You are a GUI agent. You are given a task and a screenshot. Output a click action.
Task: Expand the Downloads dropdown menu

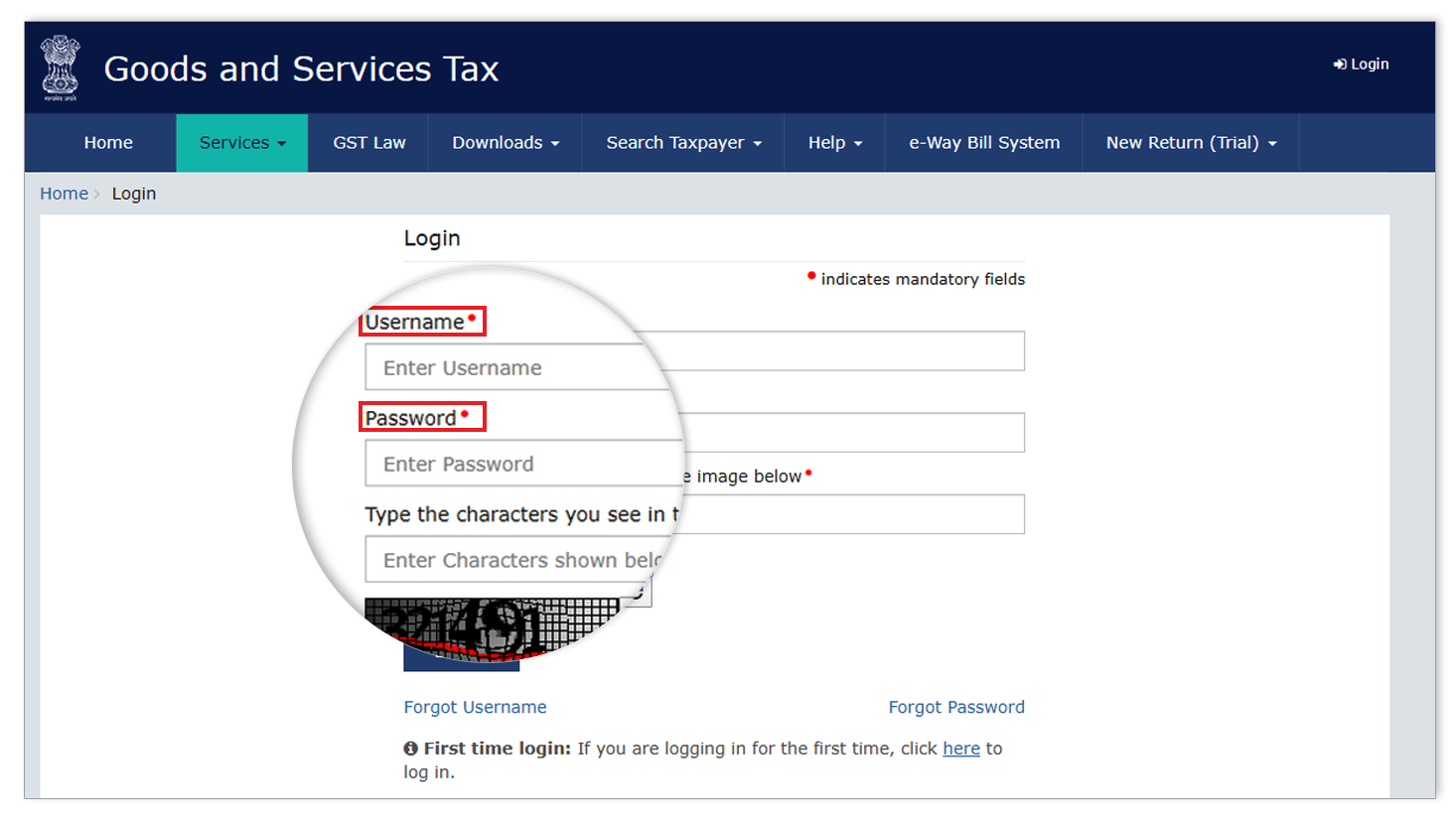coord(506,143)
